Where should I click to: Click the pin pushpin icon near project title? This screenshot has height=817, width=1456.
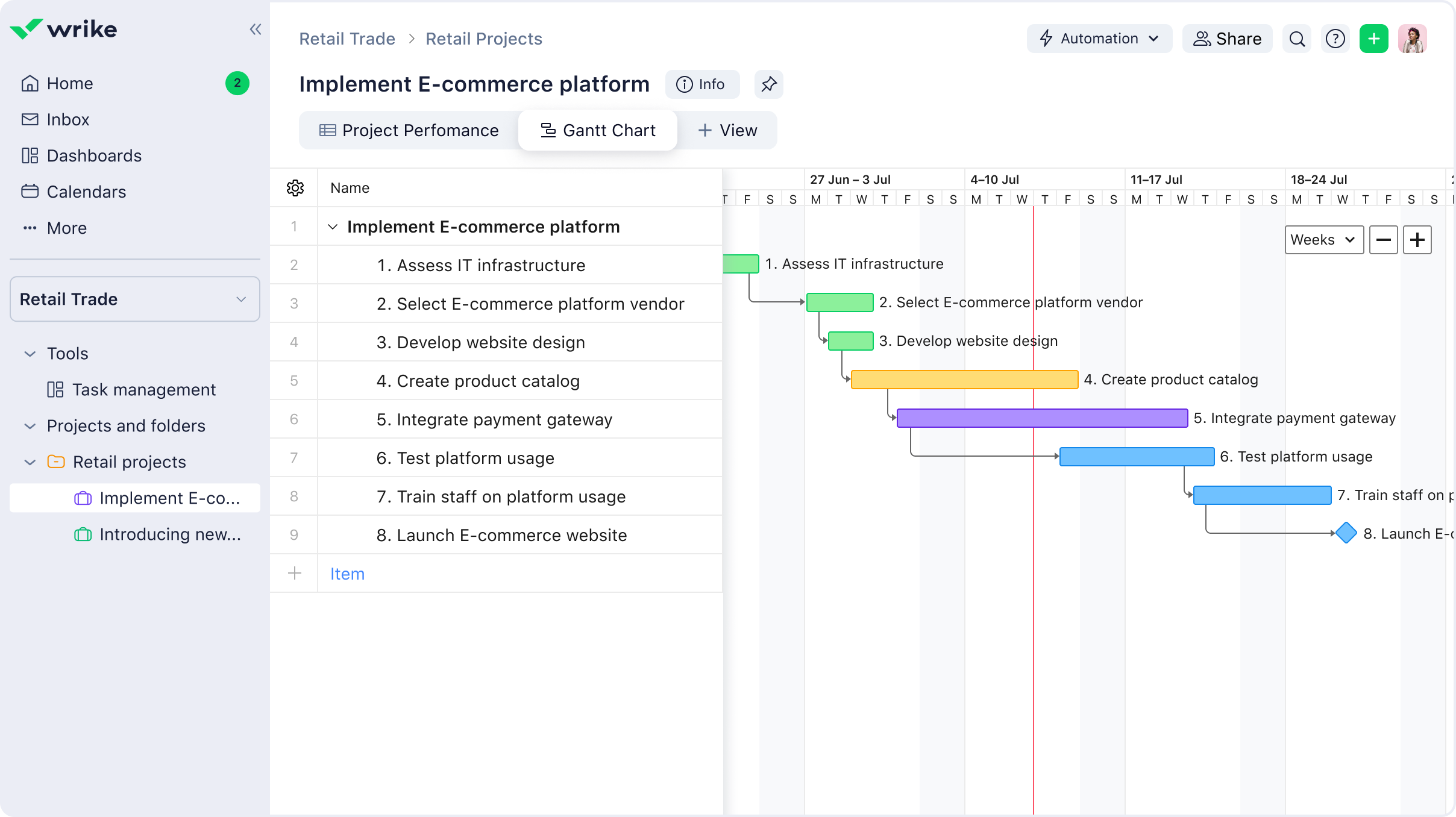tap(769, 84)
